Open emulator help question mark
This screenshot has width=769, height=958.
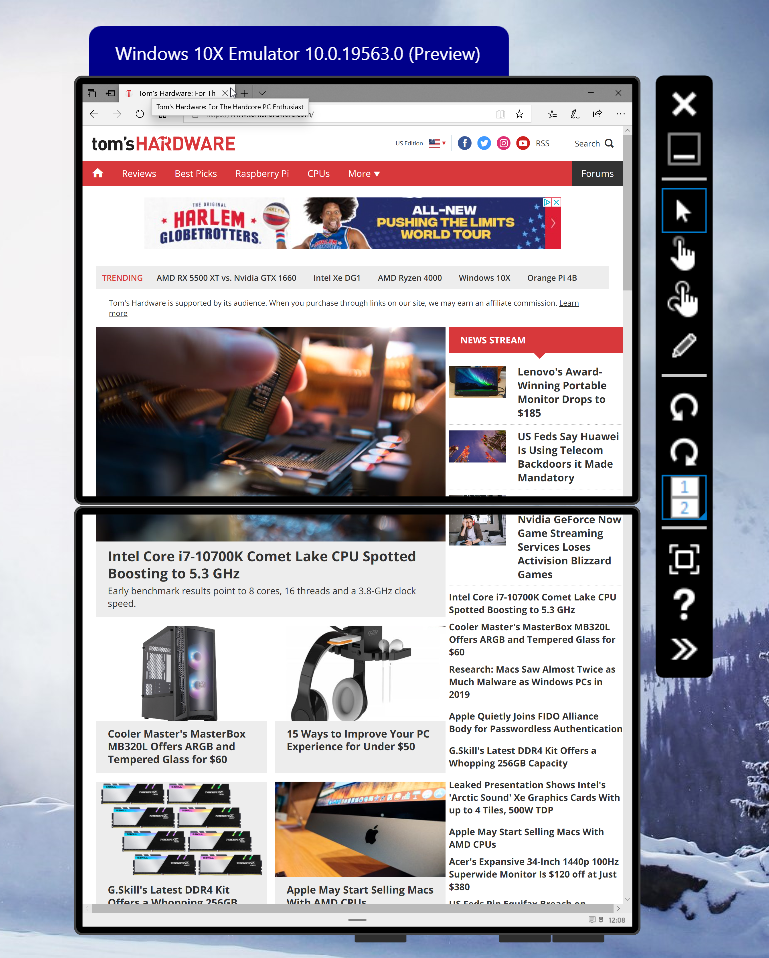point(683,605)
